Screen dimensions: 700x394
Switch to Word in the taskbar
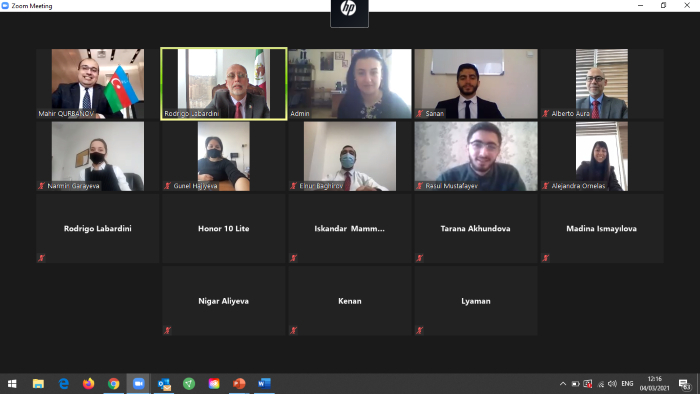click(264, 384)
